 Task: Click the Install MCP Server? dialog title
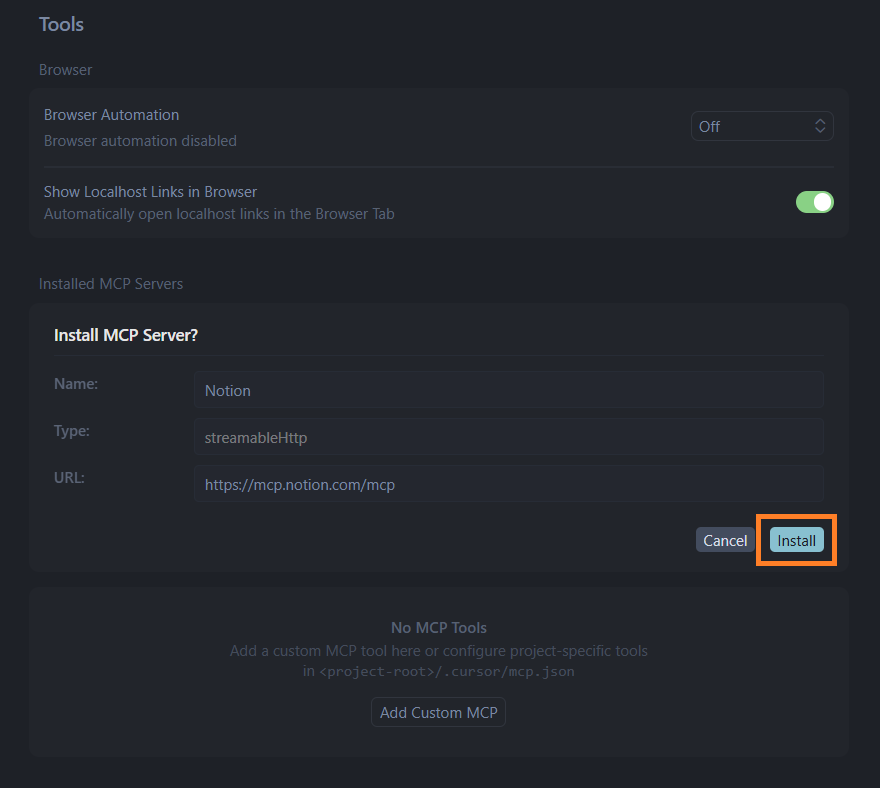pyautogui.click(x=126, y=335)
